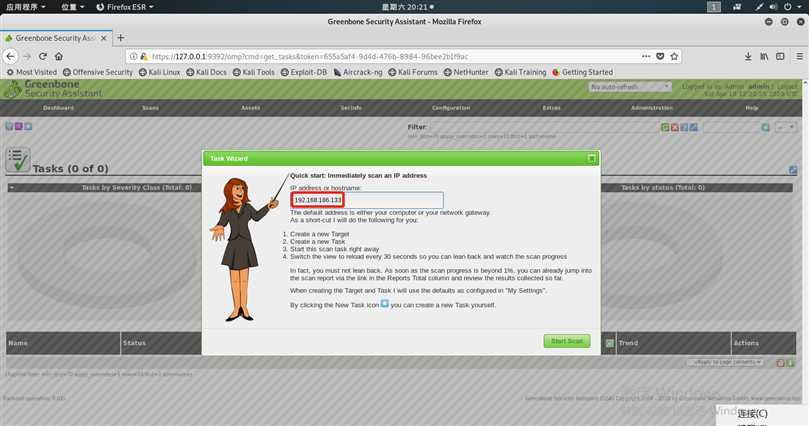809x426 pixels.
Task: Close the Task Wizard dialog
Action: 592,158
